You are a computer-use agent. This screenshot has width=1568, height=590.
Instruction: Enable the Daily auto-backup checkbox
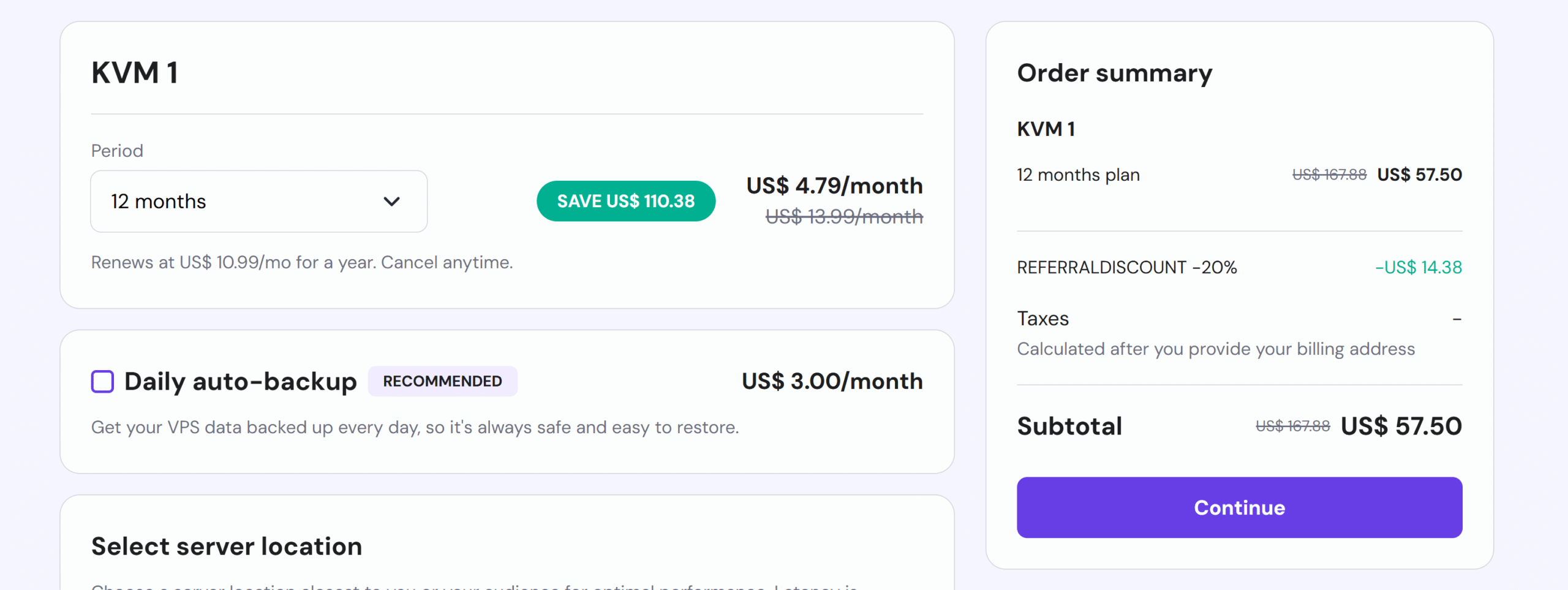point(102,381)
